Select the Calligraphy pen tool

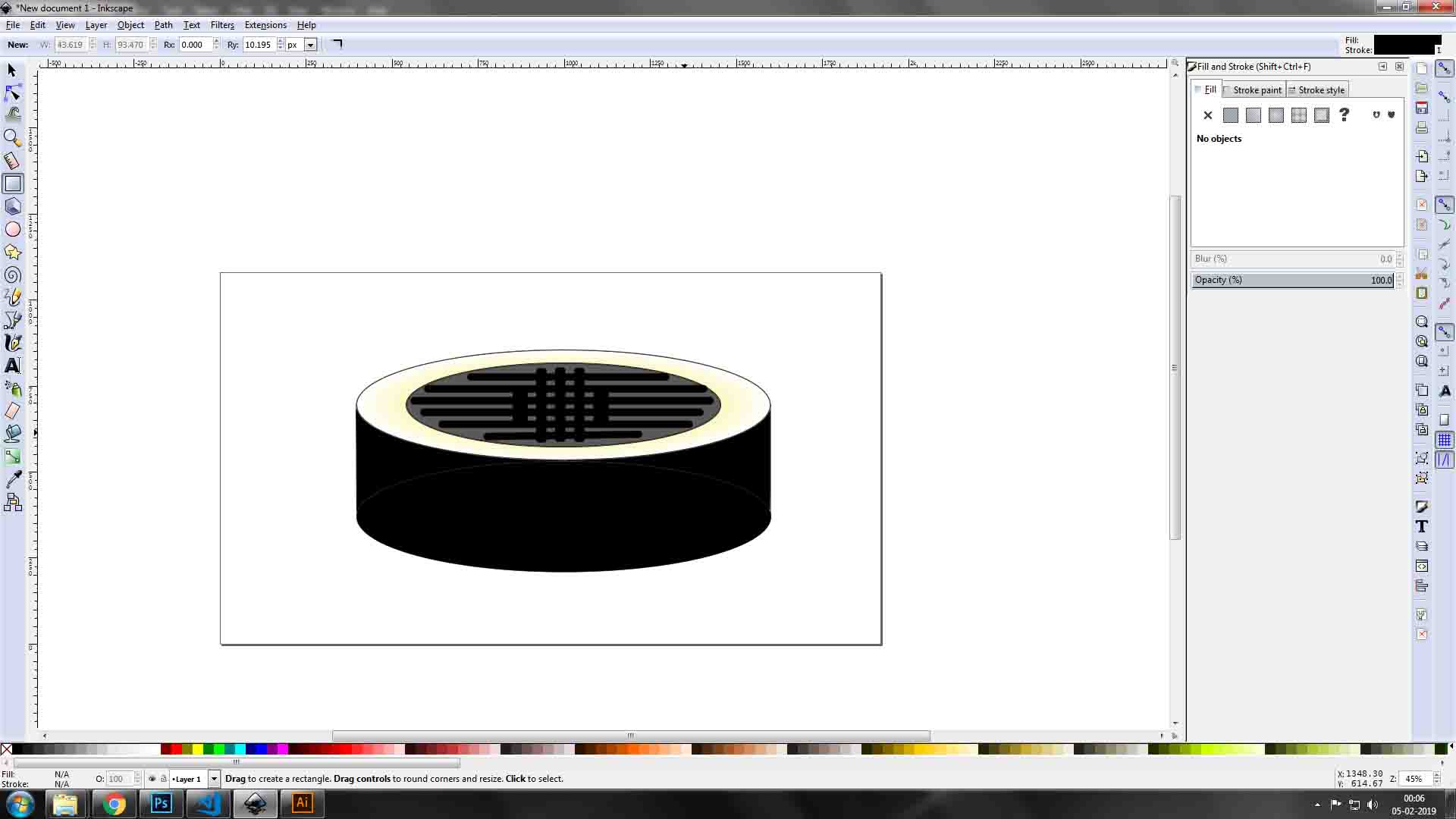12,343
